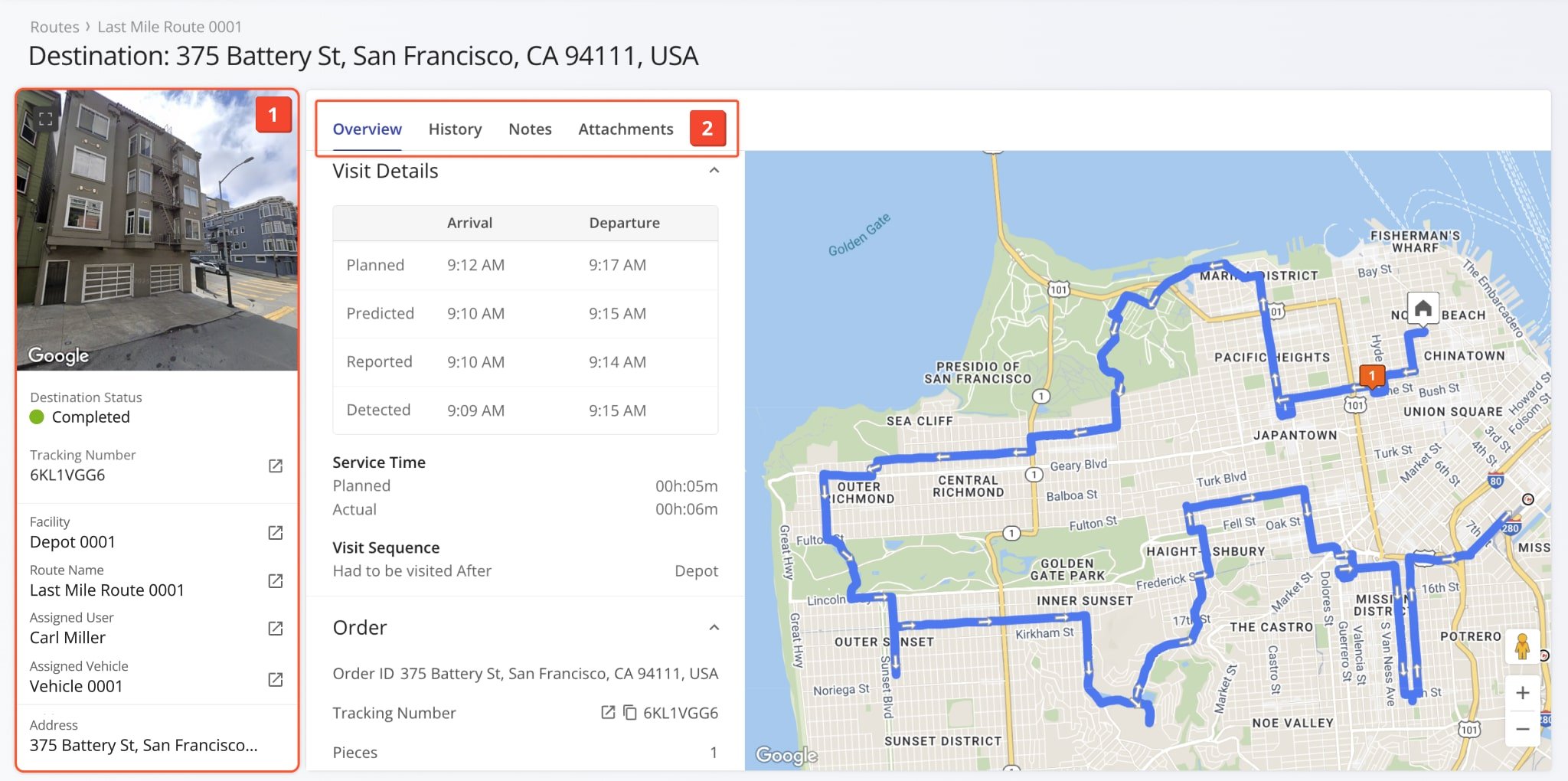Go to Routes in breadcrumb
Image resolution: width=1568 pixels, height=781 pixels.
[x=54, y=27]
